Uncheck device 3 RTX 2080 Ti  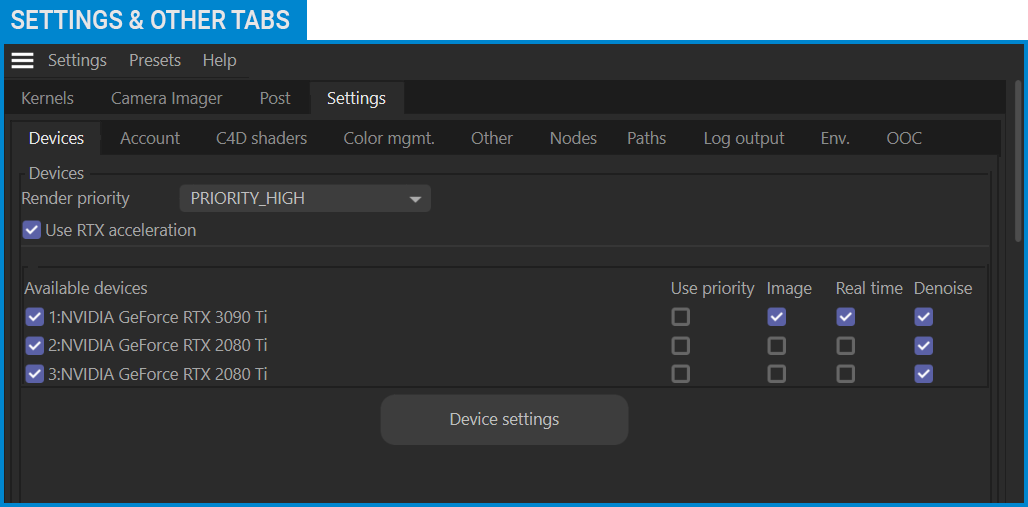tap(35, 375)
